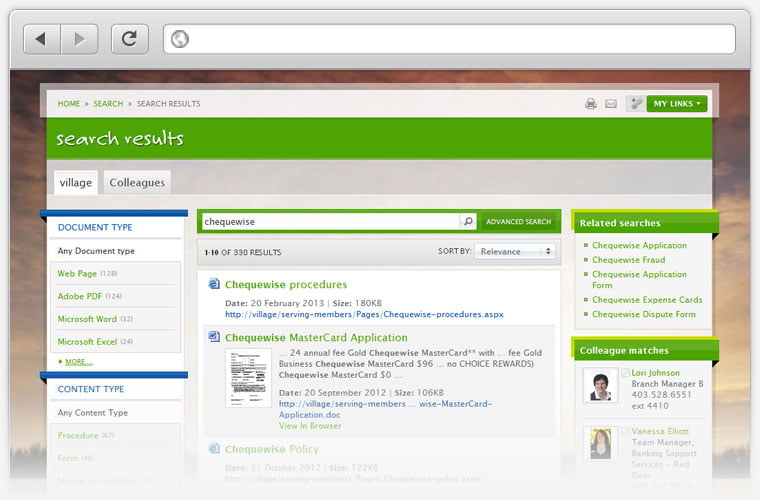Go to Search breadcrumb link
This screenshot has width=760, height=500.
click(x=108, y=104)
